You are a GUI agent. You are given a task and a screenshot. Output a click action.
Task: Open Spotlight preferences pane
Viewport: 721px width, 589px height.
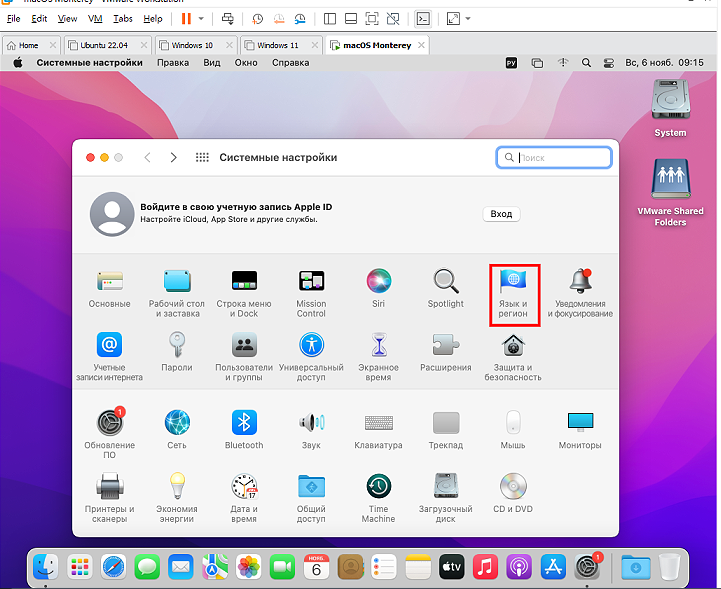446,289
